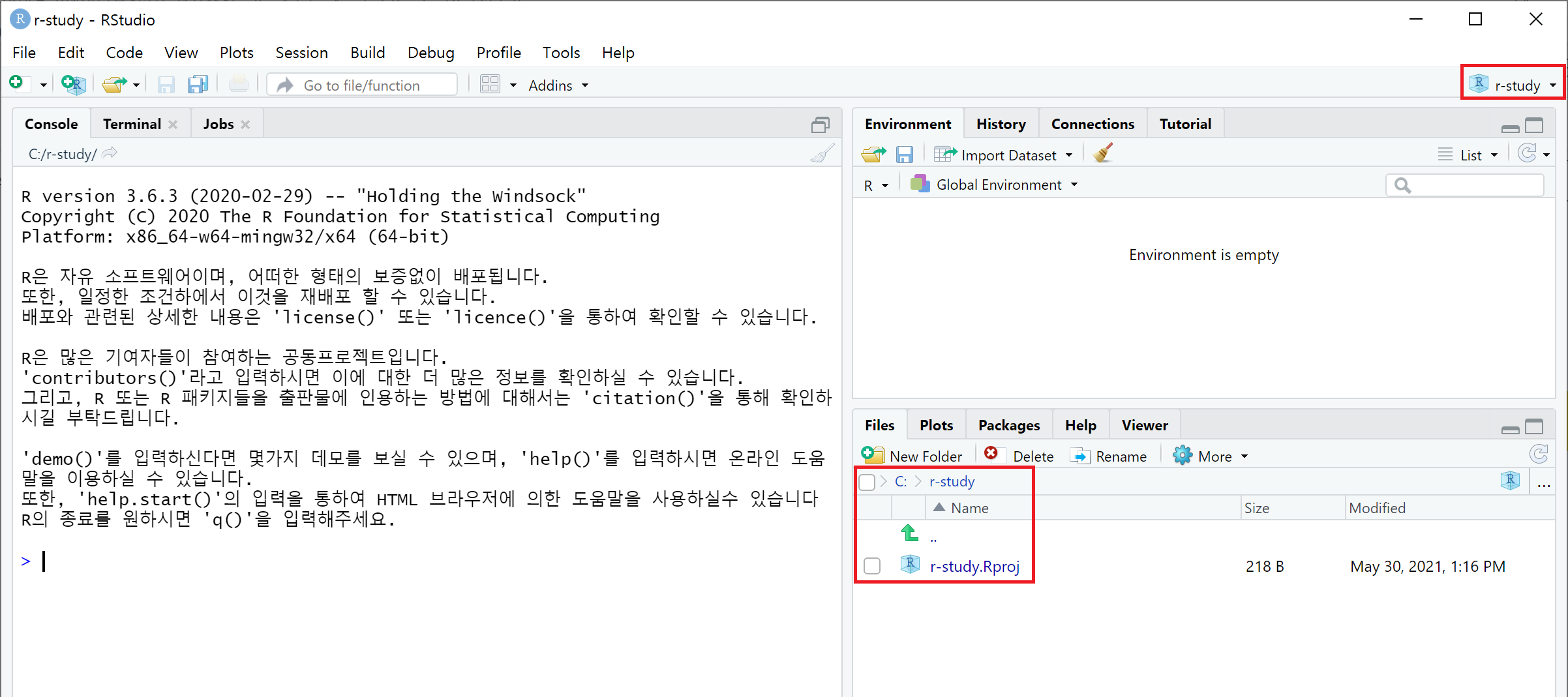Click the refresh file listing icon
Screen dimensions: 1568x697
click(x=1539, y=454)
